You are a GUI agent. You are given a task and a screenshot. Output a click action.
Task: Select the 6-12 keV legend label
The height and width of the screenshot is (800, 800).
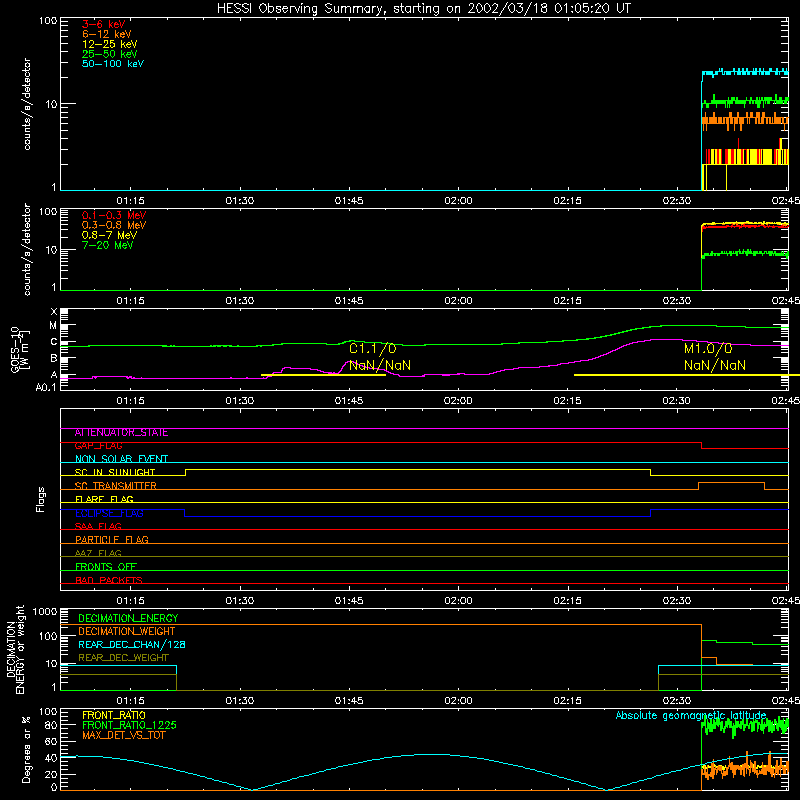click(107, 34)
